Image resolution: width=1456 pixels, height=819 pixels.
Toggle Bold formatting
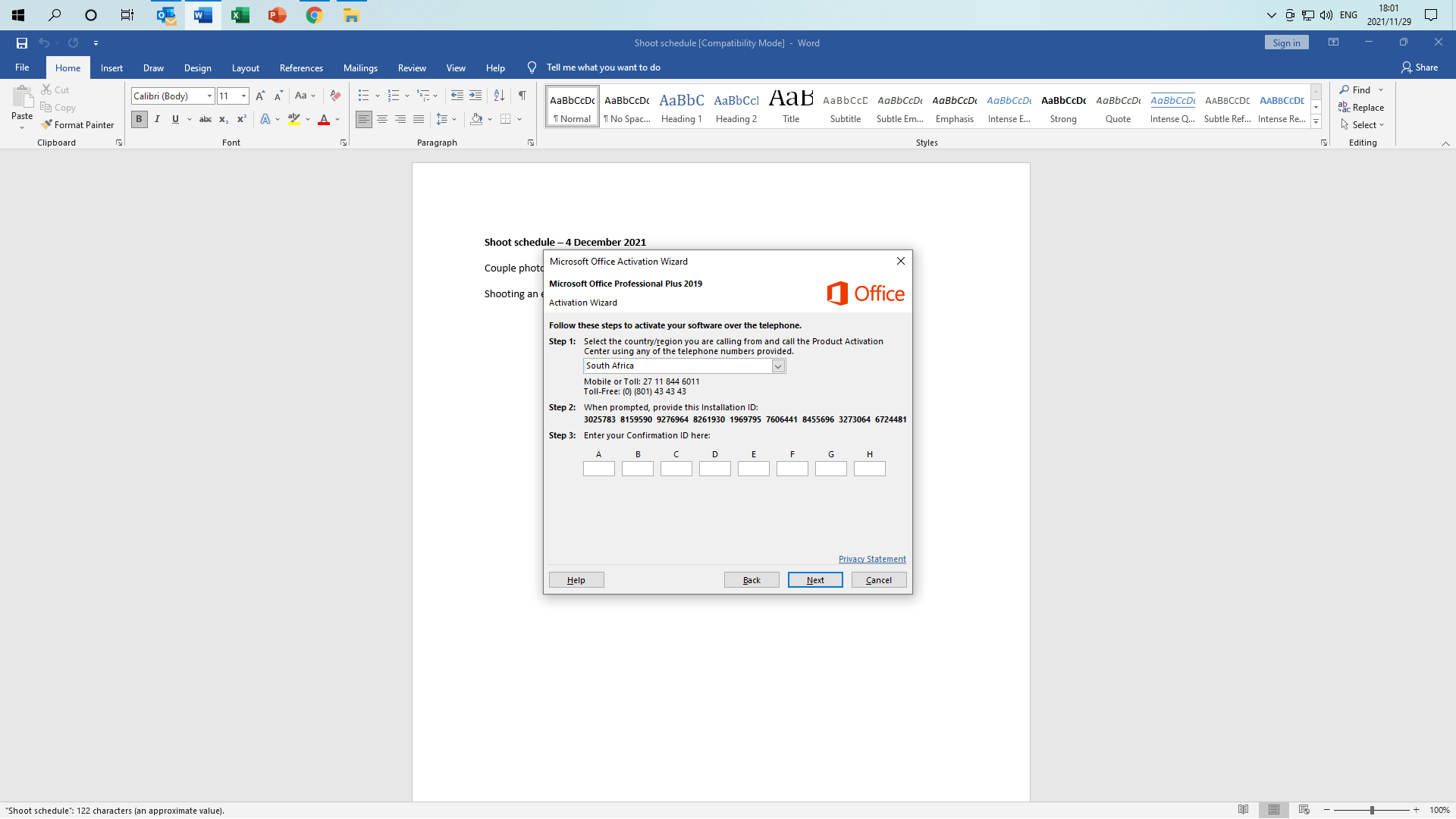[x=139, y=119]
